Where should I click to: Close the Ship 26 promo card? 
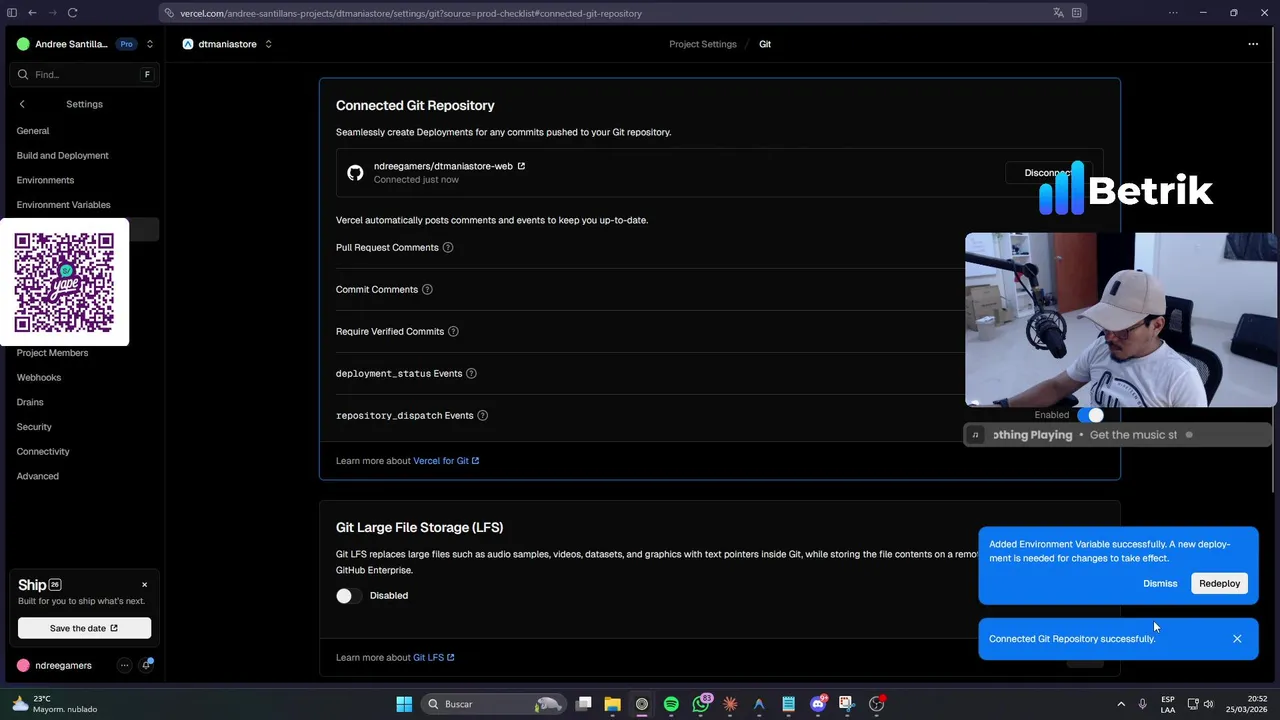pyautogui.click(x=144, y=585)
